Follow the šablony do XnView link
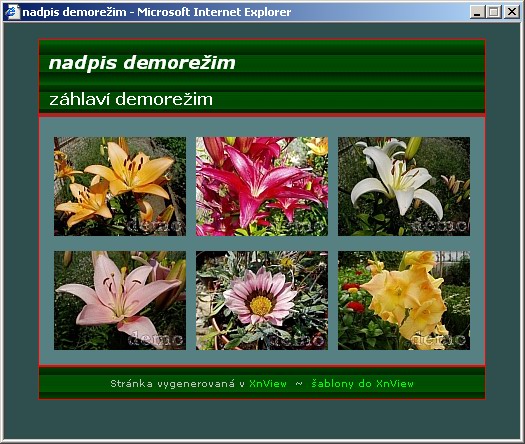The width and height of the screenshot is (525, 444). tap(362, 384)
